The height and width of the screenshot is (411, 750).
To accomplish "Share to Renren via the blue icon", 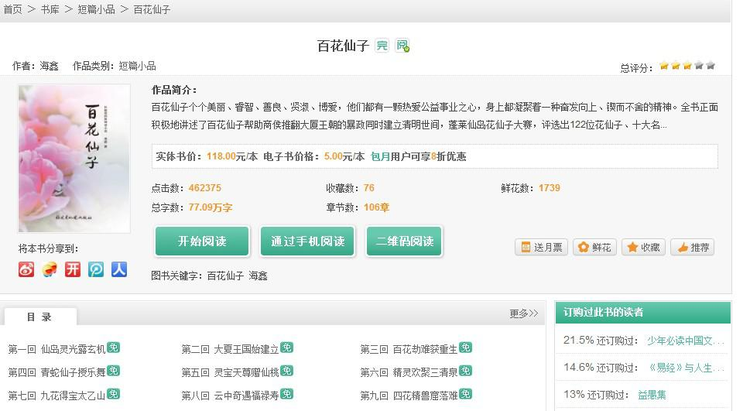I will click(x=119, y=269).
